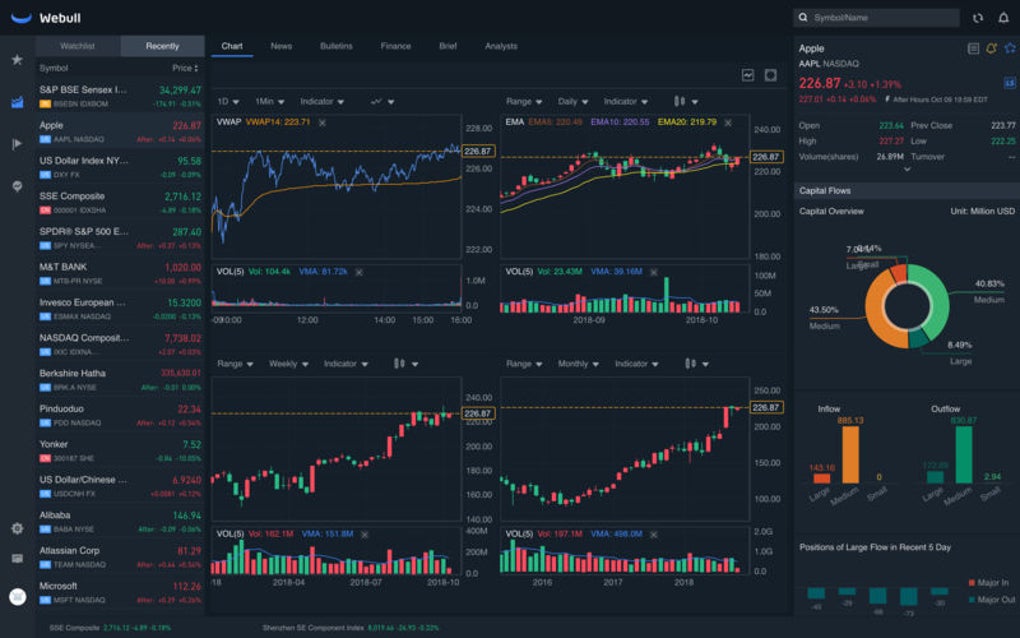Open the Daily interval dropdown
The image size is (1020, 638).
coord(572,101)
